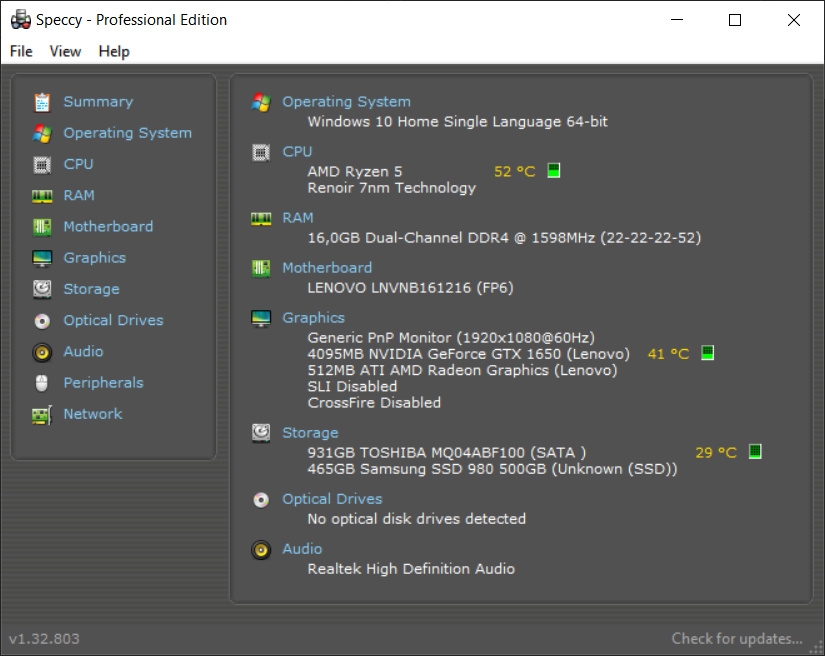This screenshot has height=656, width=825.
Task: Click the Samsung SSD 980 500GB line
Action: click(492, 469)
